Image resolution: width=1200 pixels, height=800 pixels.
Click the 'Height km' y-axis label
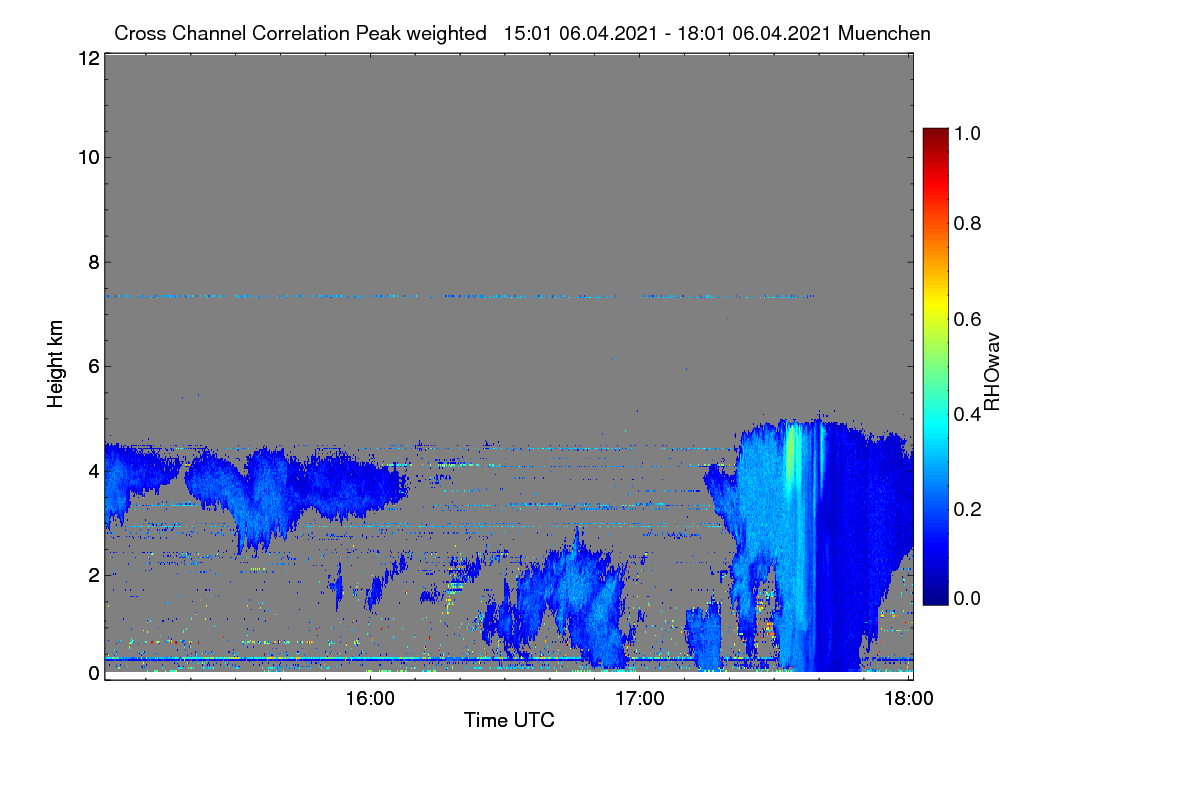pos(56,364)
